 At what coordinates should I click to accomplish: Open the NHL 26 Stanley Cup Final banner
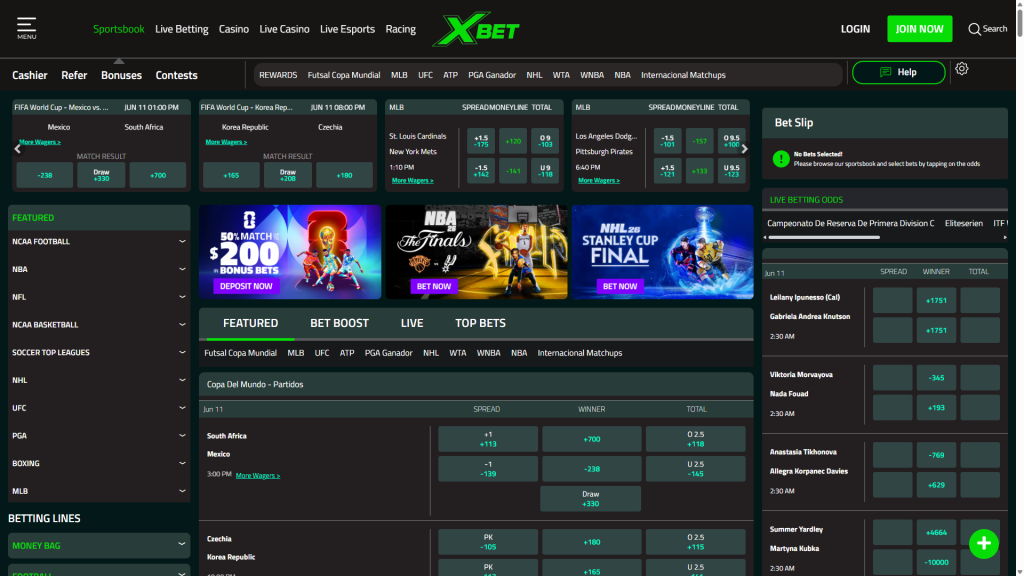pyautogui.click(x=662, y=252)
